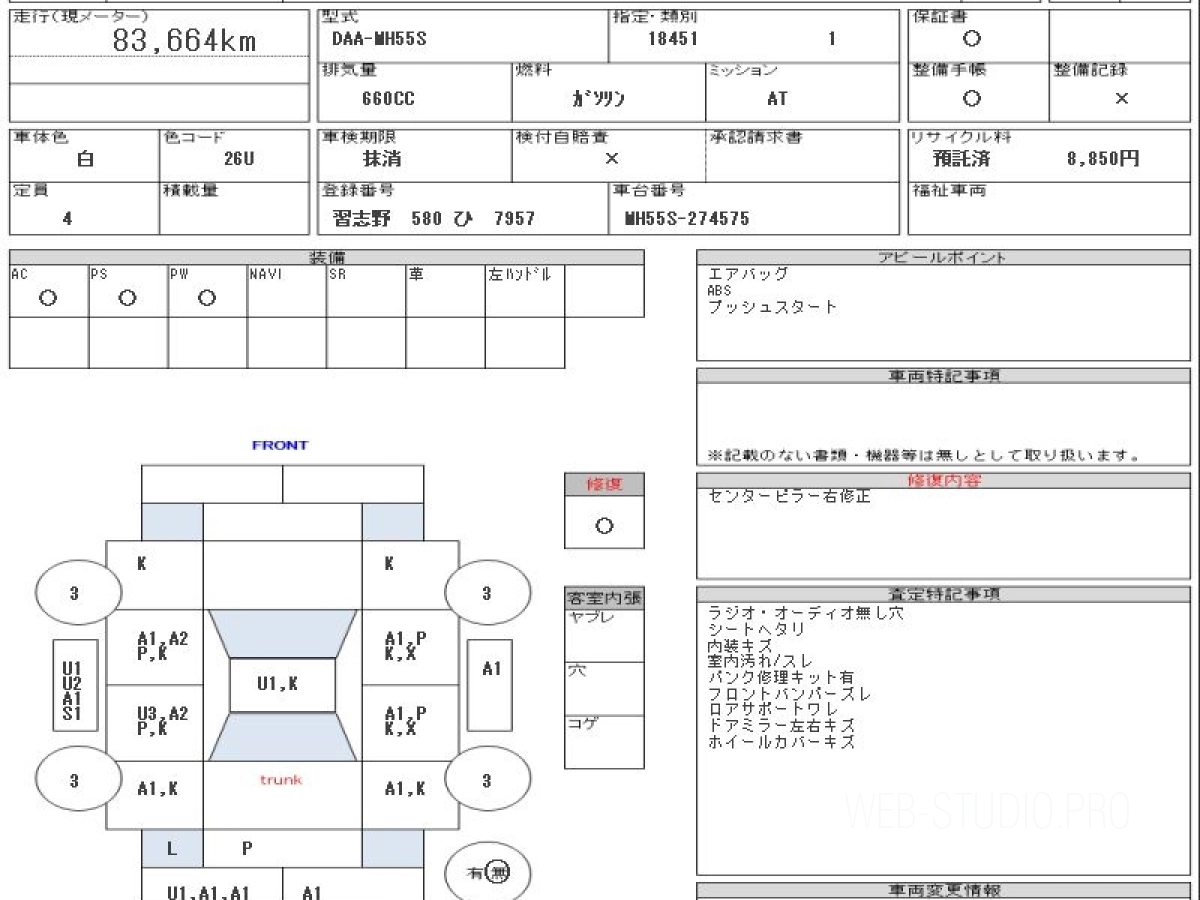1200x900 pixels.
Task: Click the ヤブレ interior cell
Action: point(604,636)
